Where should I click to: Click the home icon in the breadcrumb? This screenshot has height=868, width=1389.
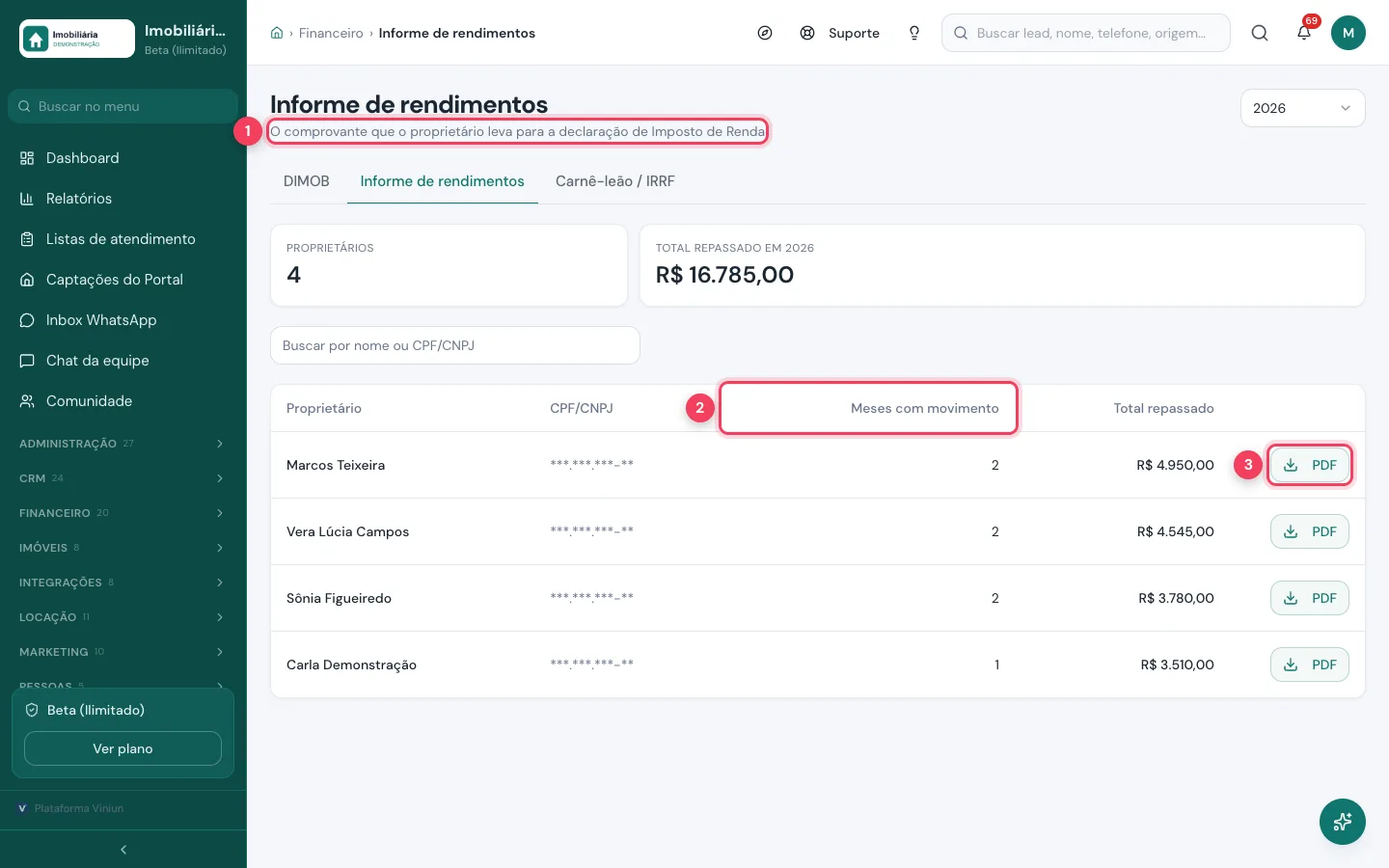(x=277, y=33)
